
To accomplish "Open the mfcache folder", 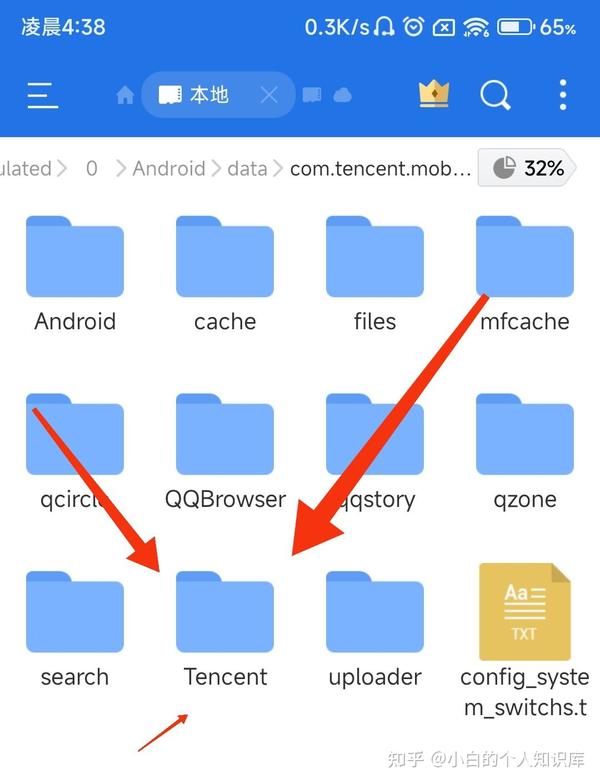I will [525, 275].
